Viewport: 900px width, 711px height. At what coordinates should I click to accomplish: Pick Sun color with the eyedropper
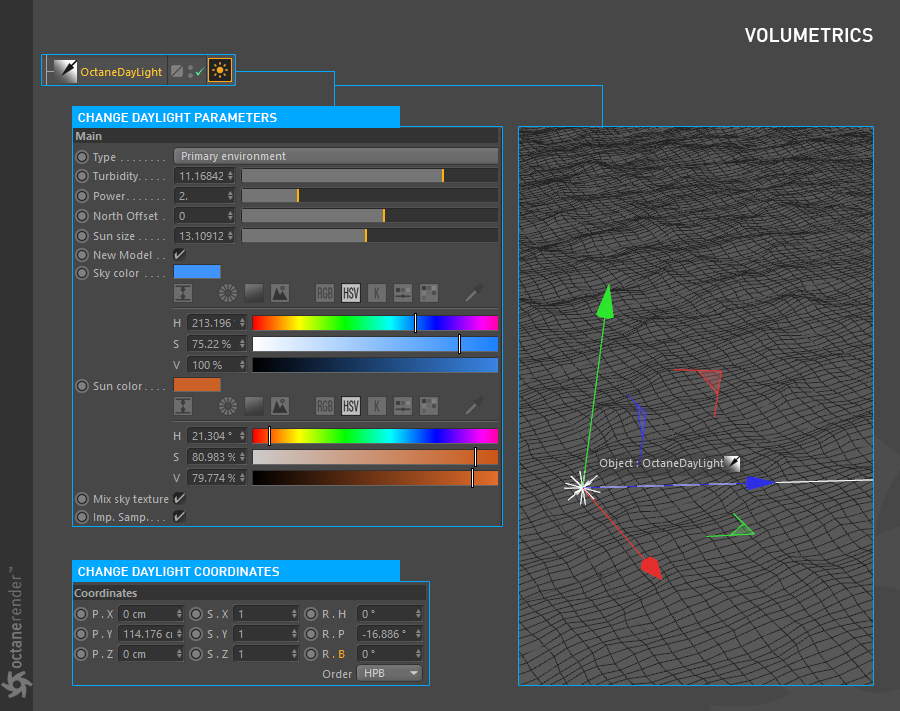click(x=474, y=406)
